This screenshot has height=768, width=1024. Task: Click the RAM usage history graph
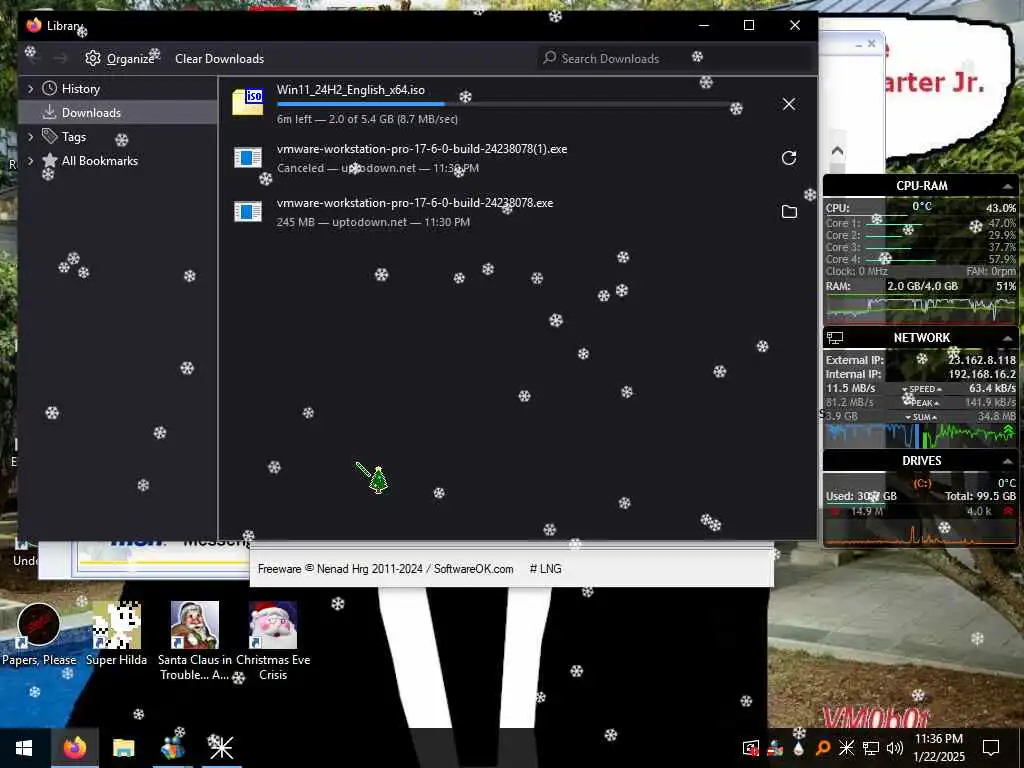pos(921,310)
